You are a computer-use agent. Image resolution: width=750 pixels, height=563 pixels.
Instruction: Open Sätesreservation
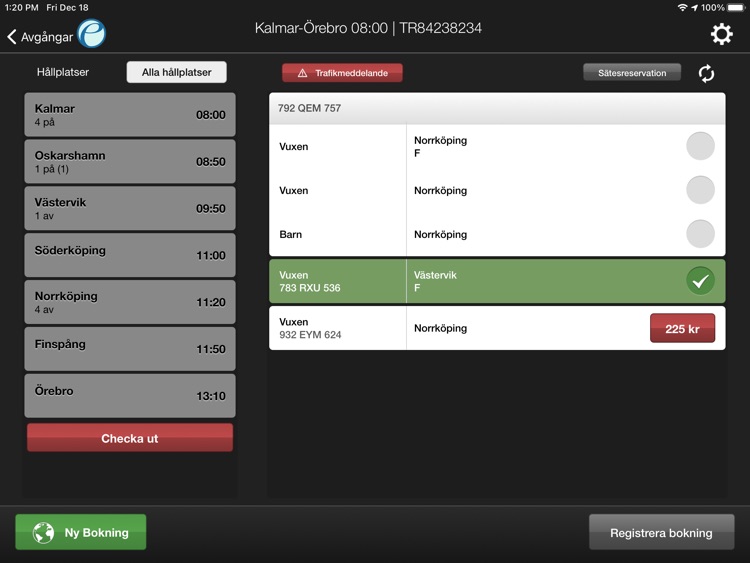pyautogui.click(x=632, y=73)
